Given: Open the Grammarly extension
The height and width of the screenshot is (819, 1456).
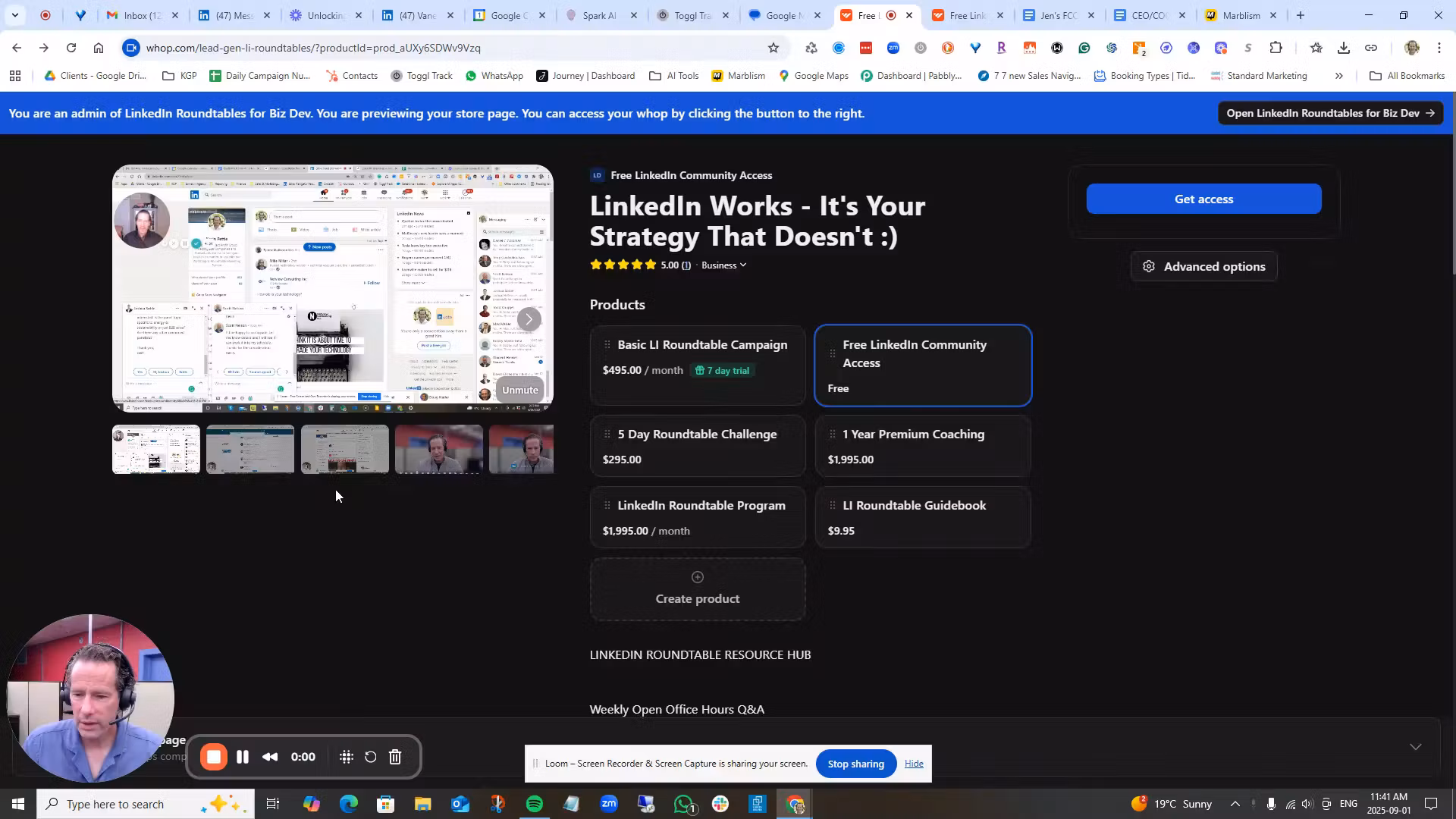Looking at the screenshot, I should 1084,47.
